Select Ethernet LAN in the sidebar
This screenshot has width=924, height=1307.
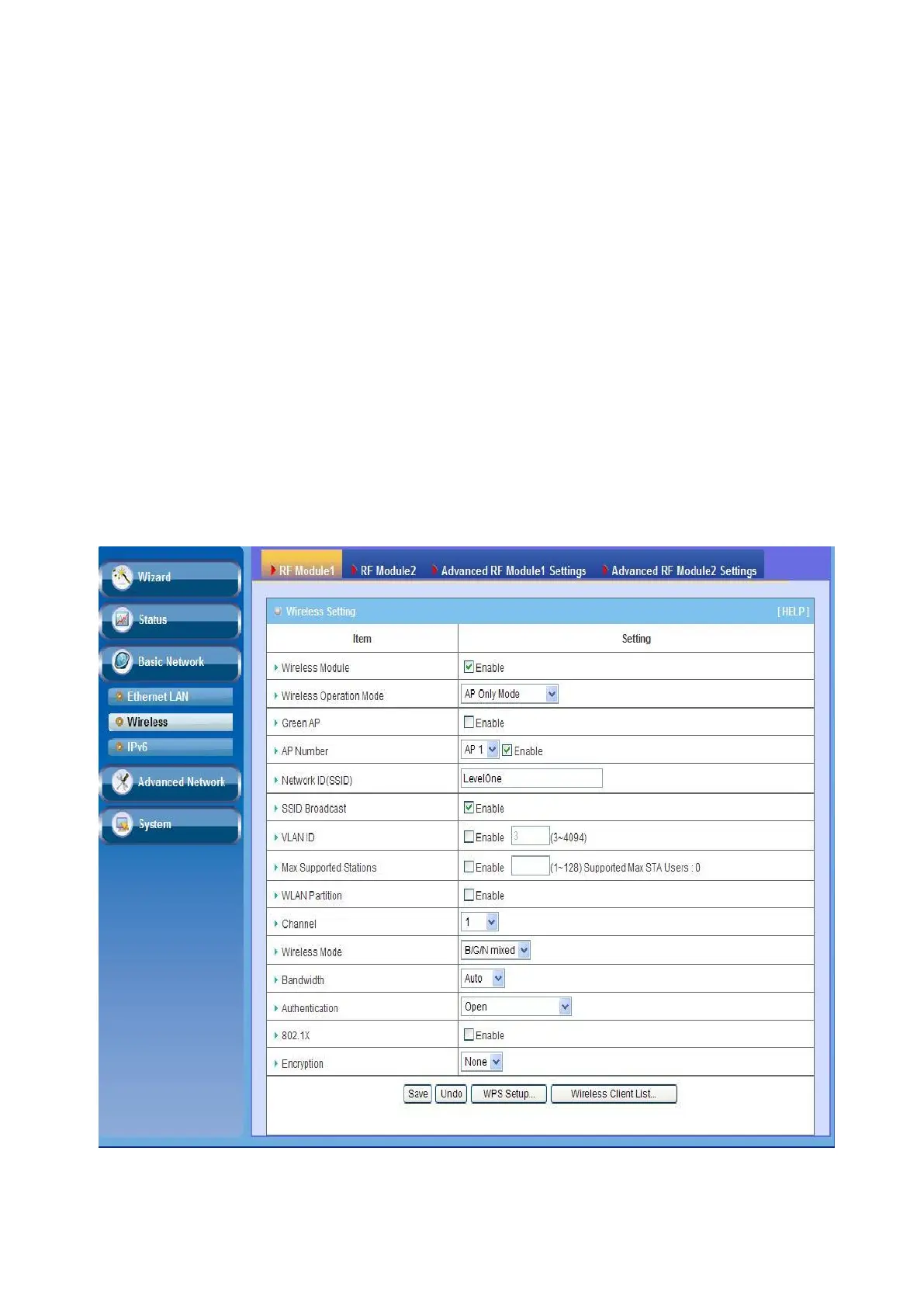coord(170,696)
